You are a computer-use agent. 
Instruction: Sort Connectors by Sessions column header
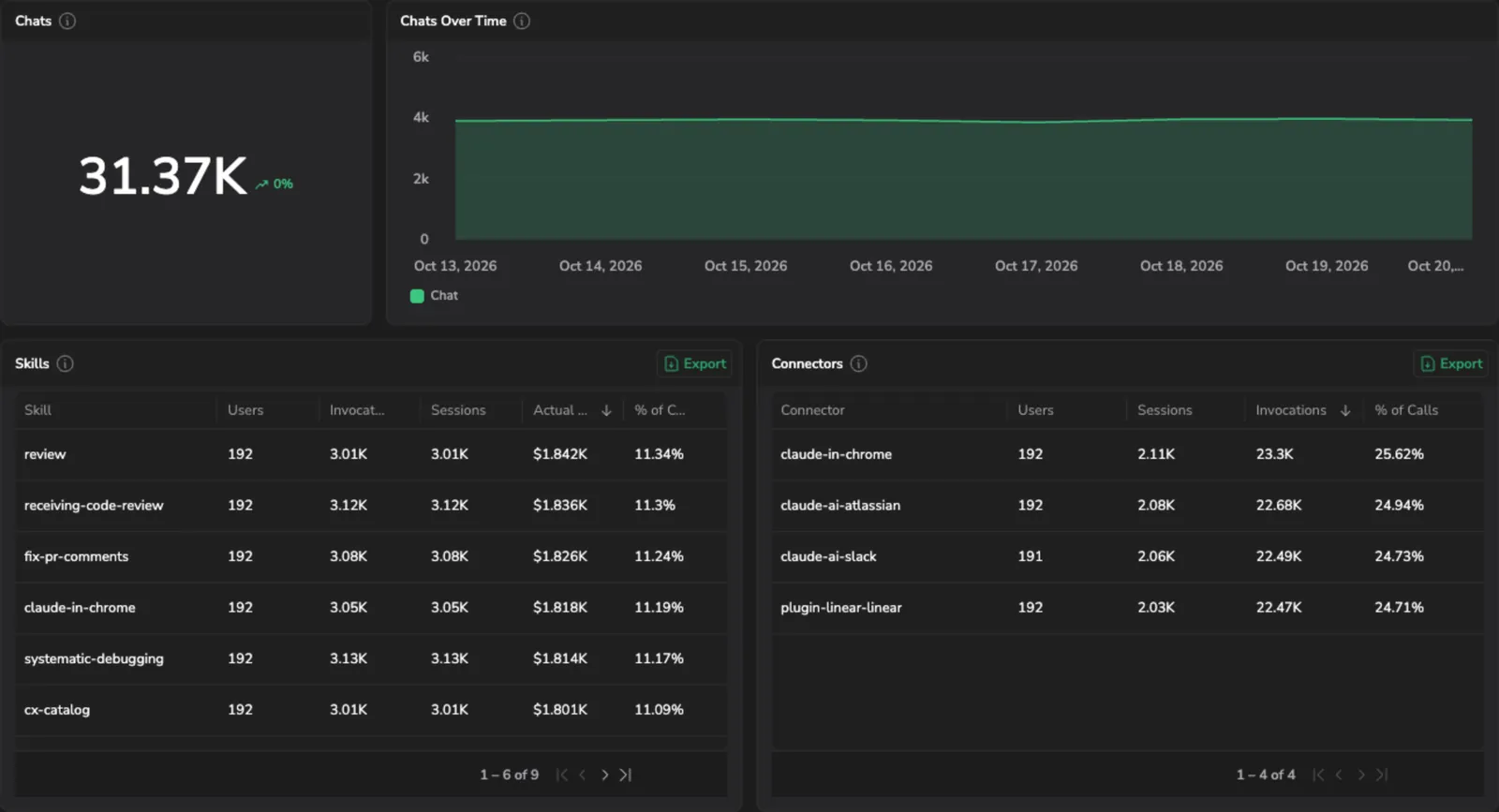coord(1165,410)
